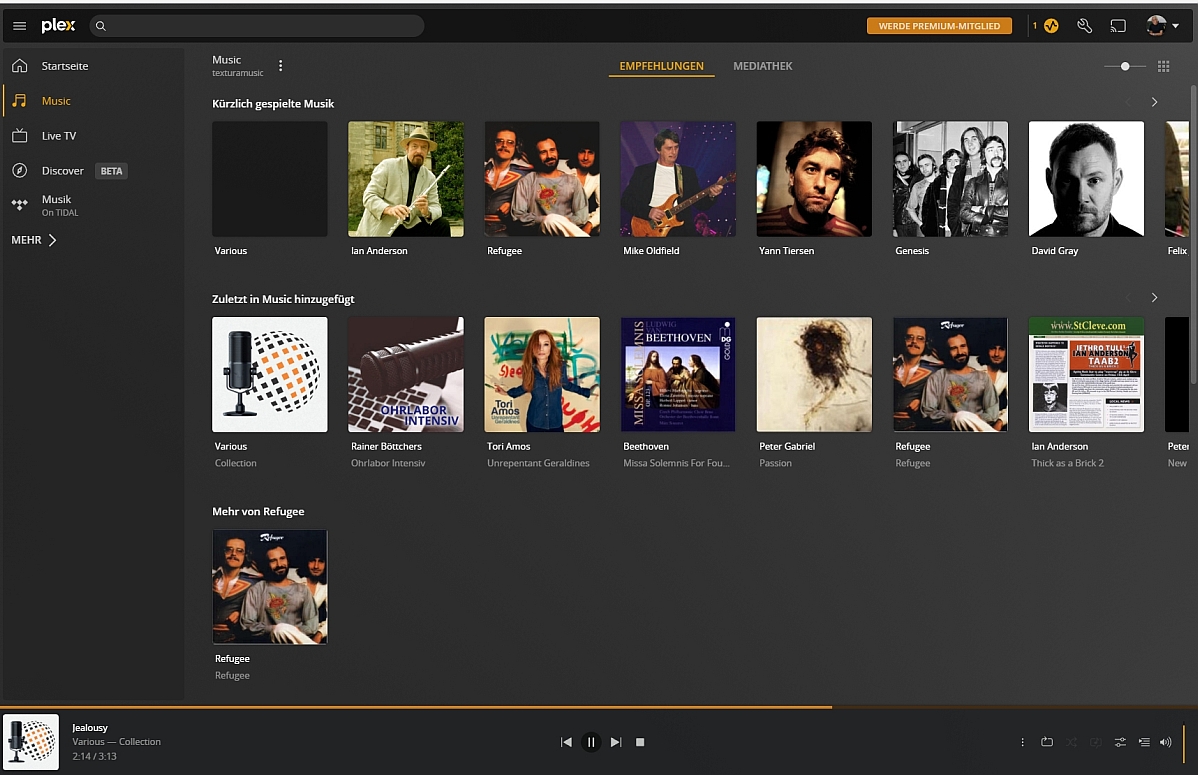Screen dimensions: 1198x775
Task: Adjust the thumbnail size slider
Action: (1125, 66)
